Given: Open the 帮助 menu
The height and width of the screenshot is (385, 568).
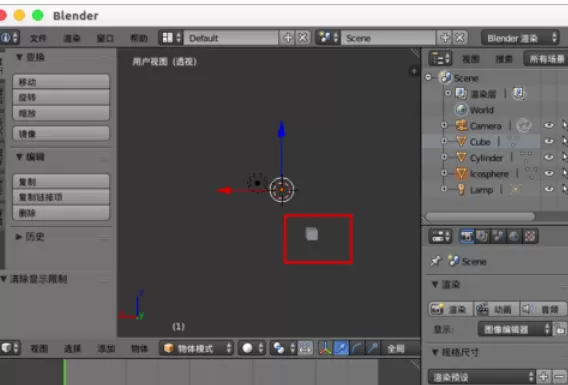Looking at the screenshot, I should click(x=139, y=38).
